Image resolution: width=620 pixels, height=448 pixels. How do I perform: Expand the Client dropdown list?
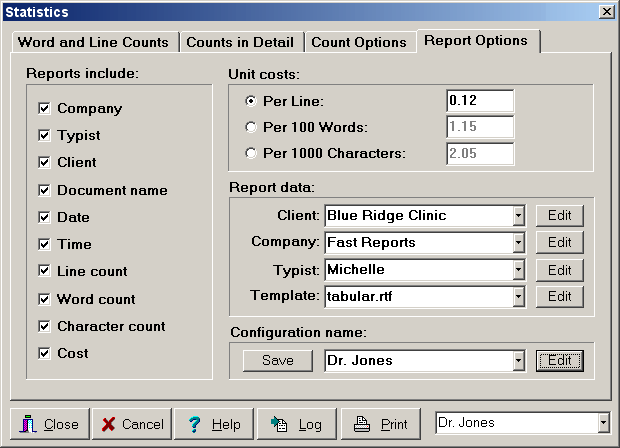518,215
